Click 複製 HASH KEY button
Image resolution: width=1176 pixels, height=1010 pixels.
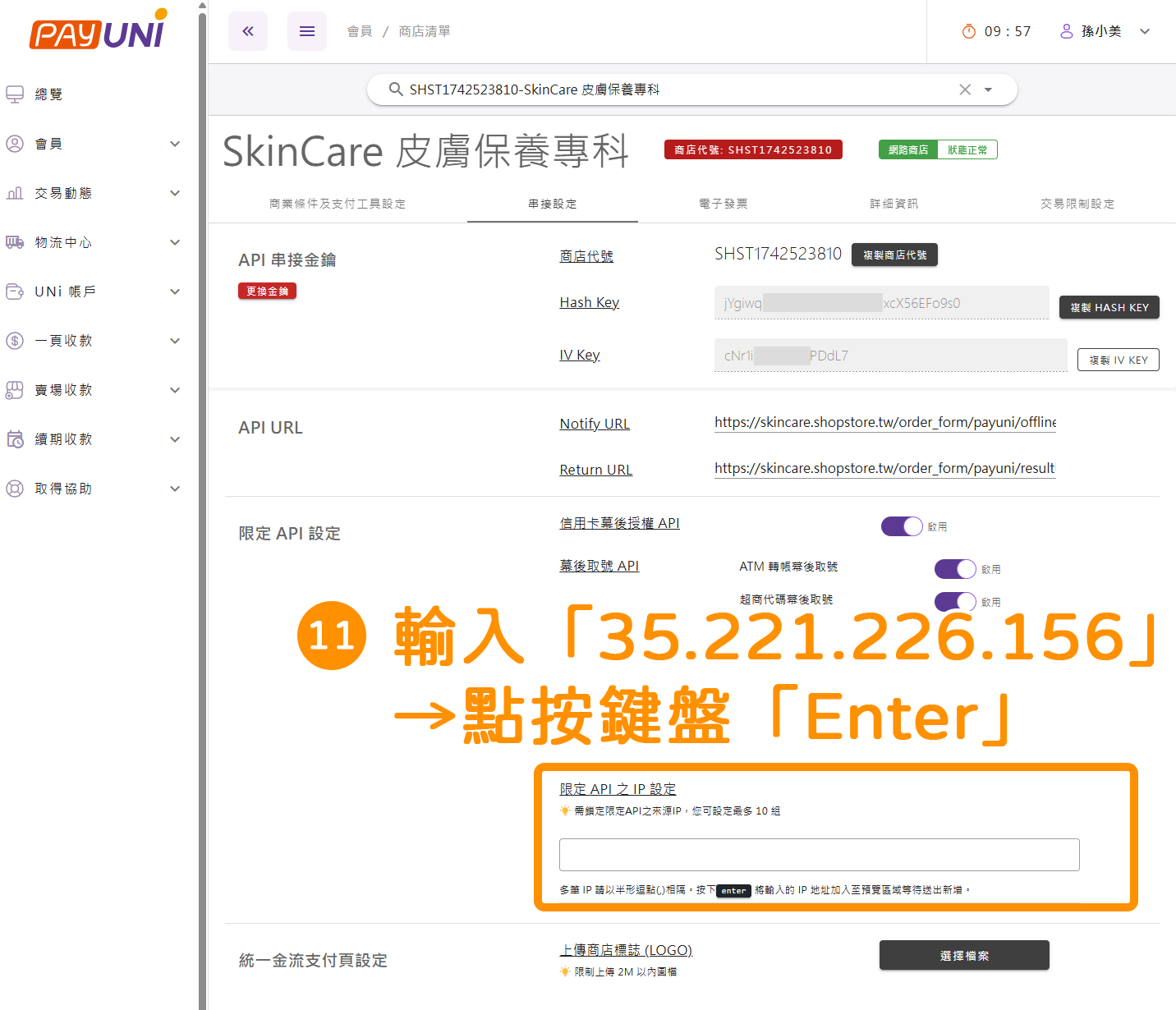1109,307
